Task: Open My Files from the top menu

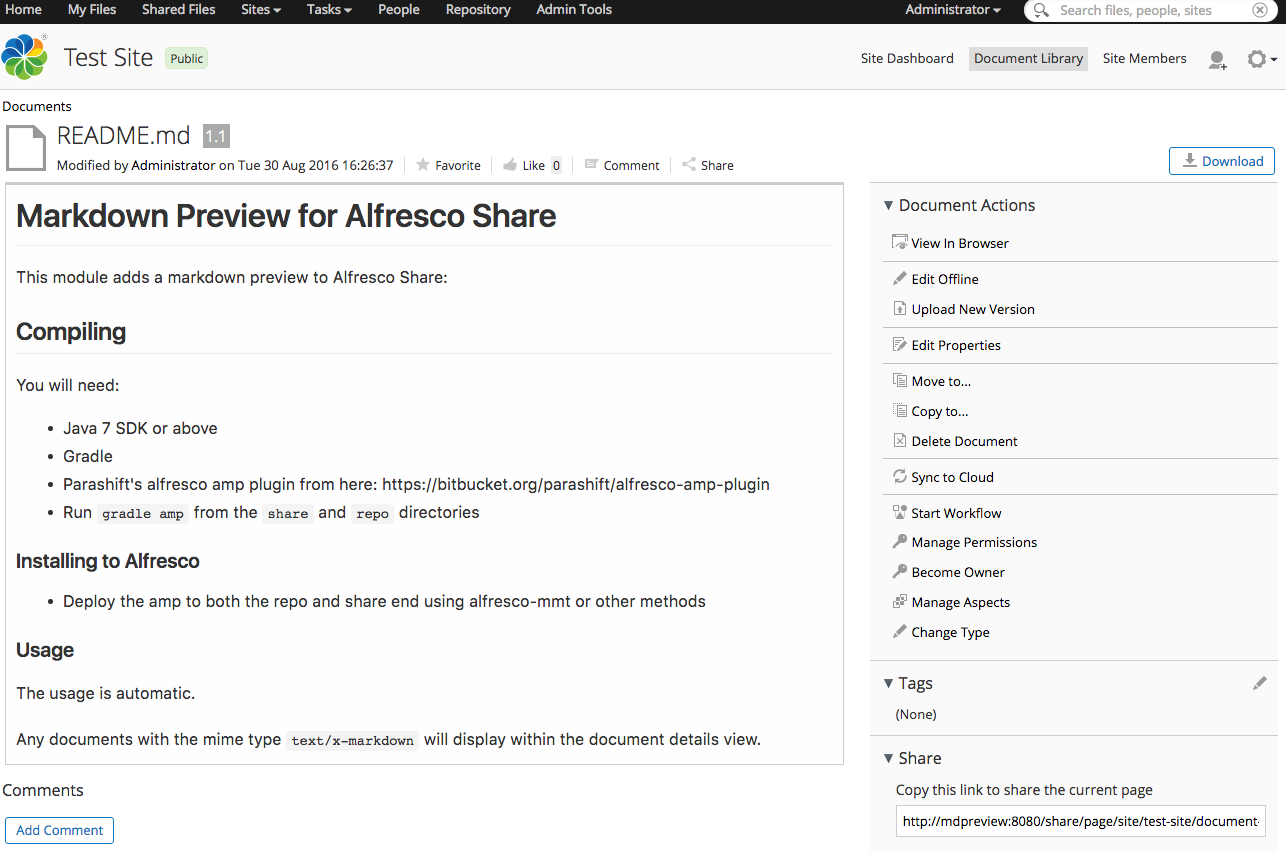Action: pyautogui.click(x=92, y=10)
